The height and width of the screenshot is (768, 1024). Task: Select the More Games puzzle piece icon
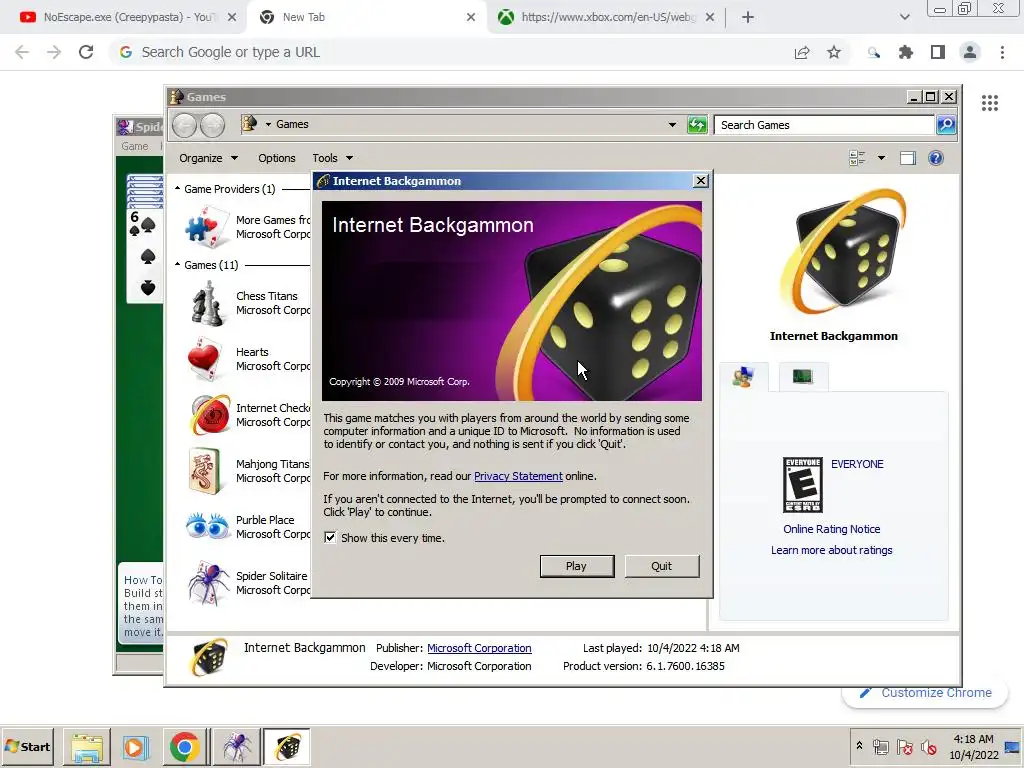point(207,227)
